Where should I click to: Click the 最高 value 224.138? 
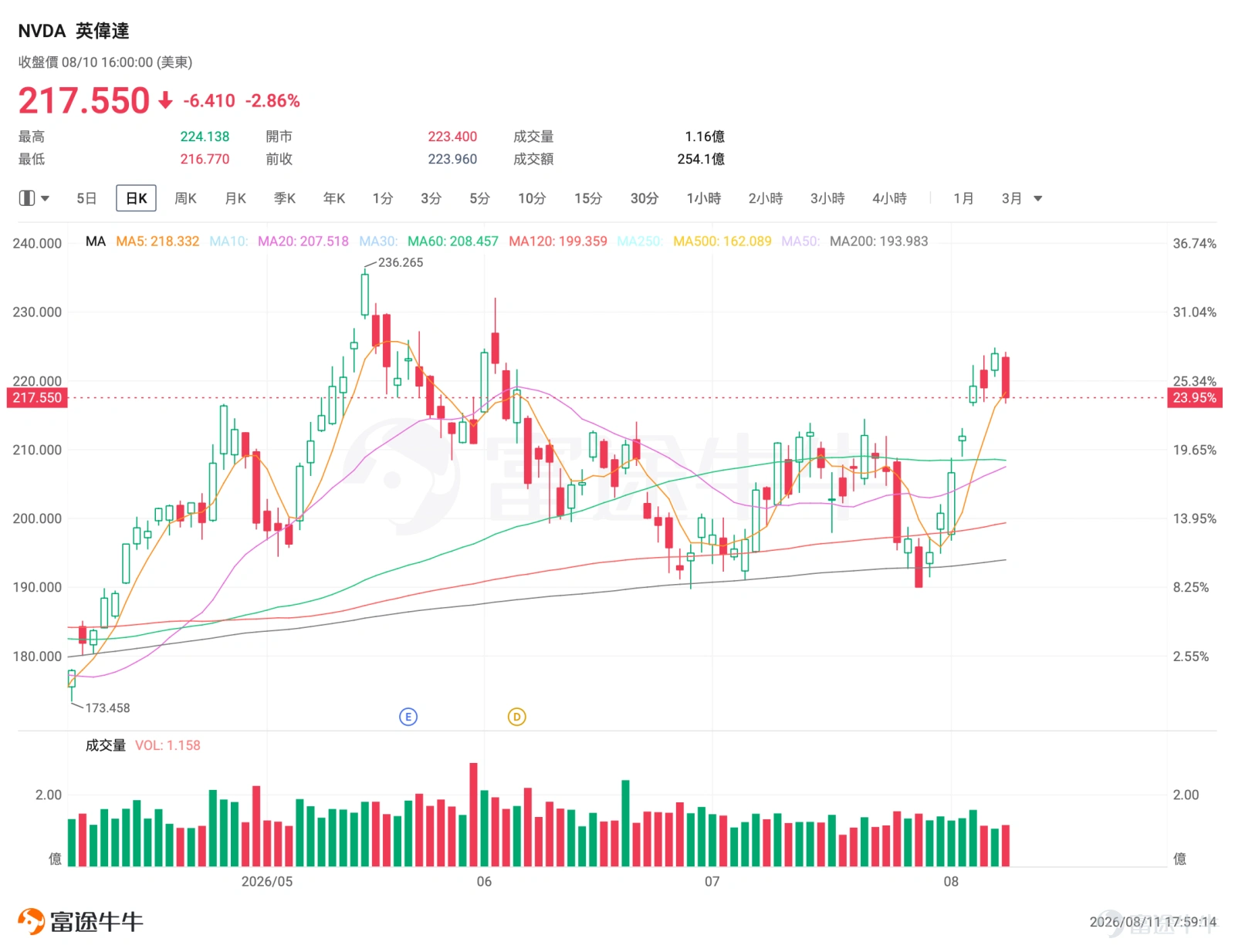[x=205, y=137]
